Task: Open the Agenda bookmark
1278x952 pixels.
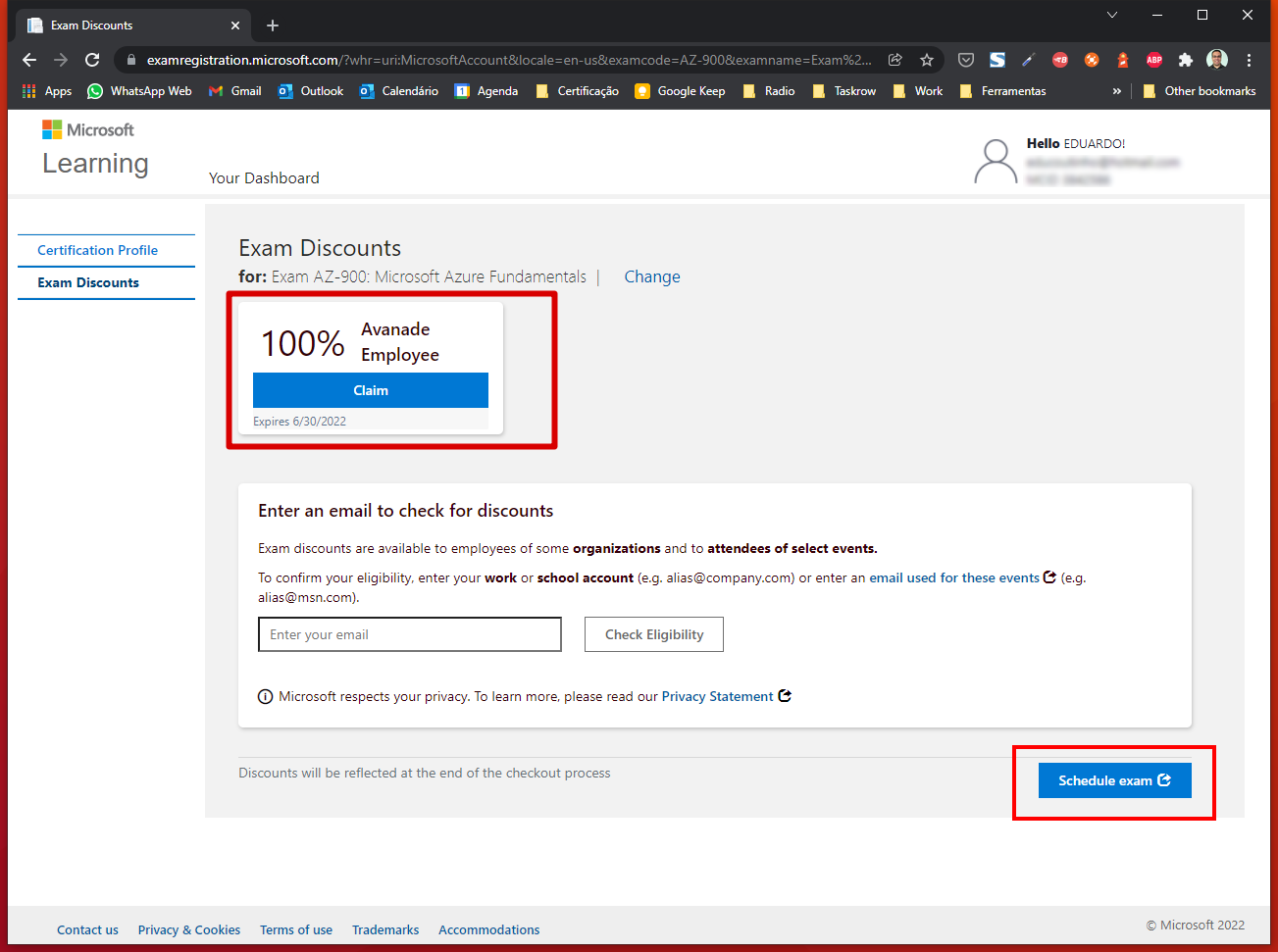Action: pos(486,91)
